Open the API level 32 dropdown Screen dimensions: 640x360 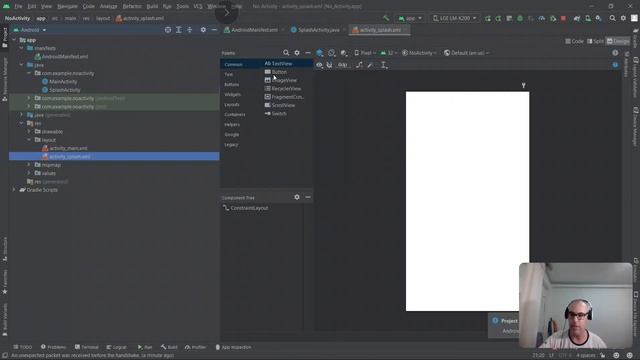[x=389, y=53]
